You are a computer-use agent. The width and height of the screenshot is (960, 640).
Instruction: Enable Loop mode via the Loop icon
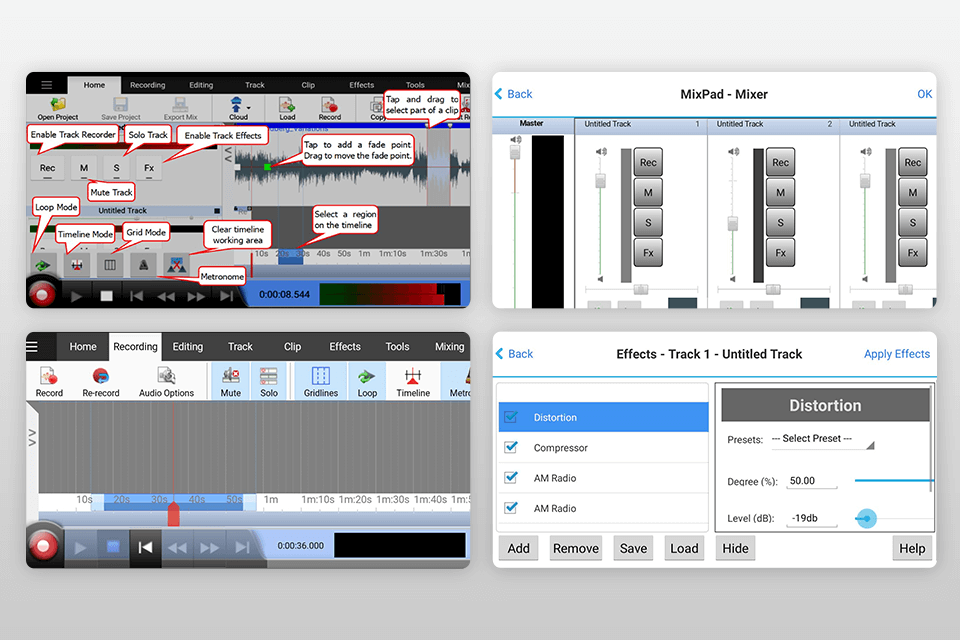coord(366,380)
